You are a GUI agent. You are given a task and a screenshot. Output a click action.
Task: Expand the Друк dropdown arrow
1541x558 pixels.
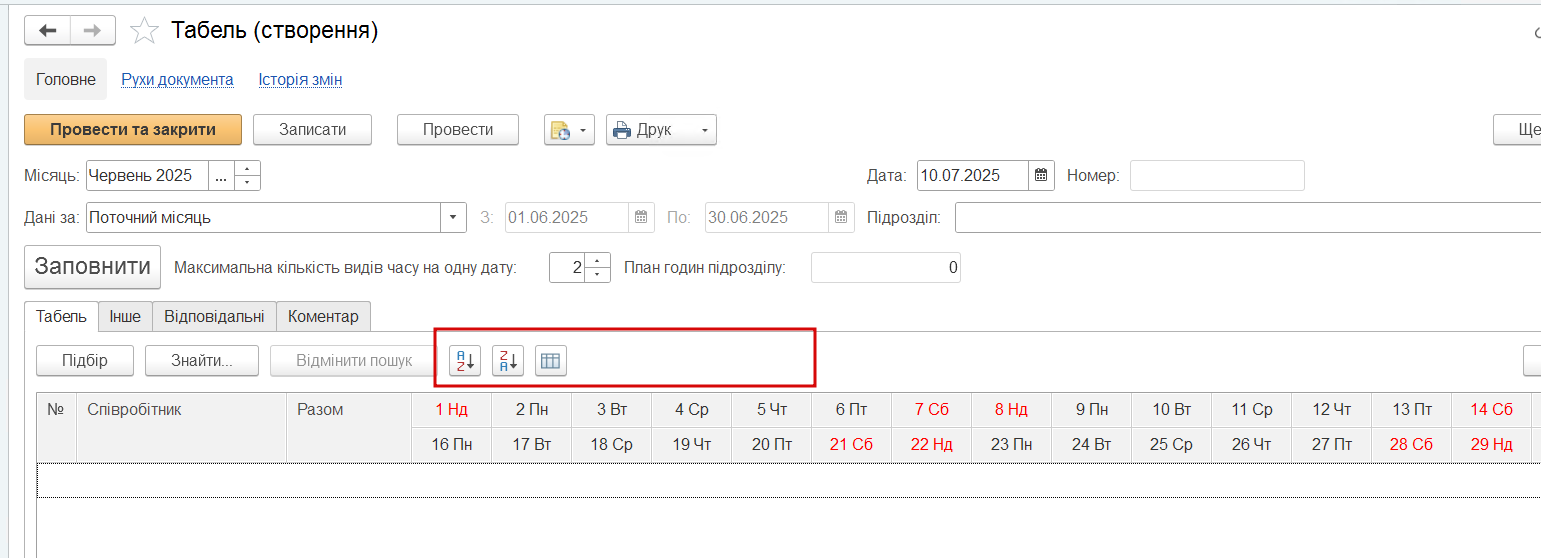coord(704,130)
